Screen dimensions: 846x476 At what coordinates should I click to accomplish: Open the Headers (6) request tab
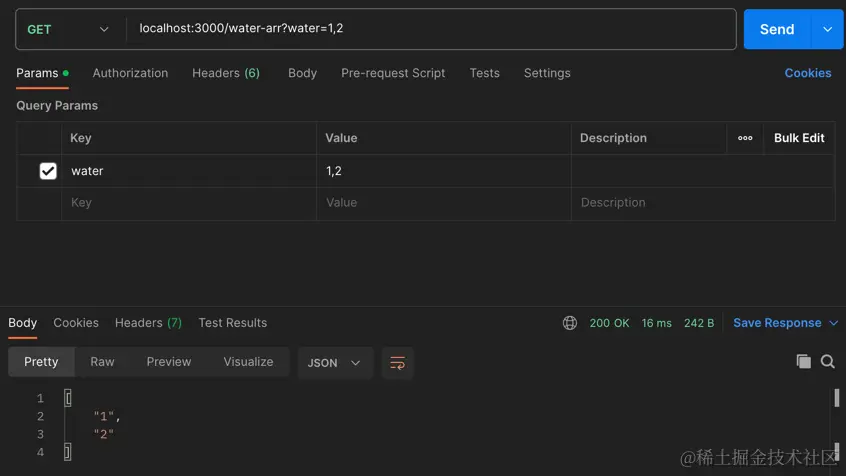(x=226, y=73)
